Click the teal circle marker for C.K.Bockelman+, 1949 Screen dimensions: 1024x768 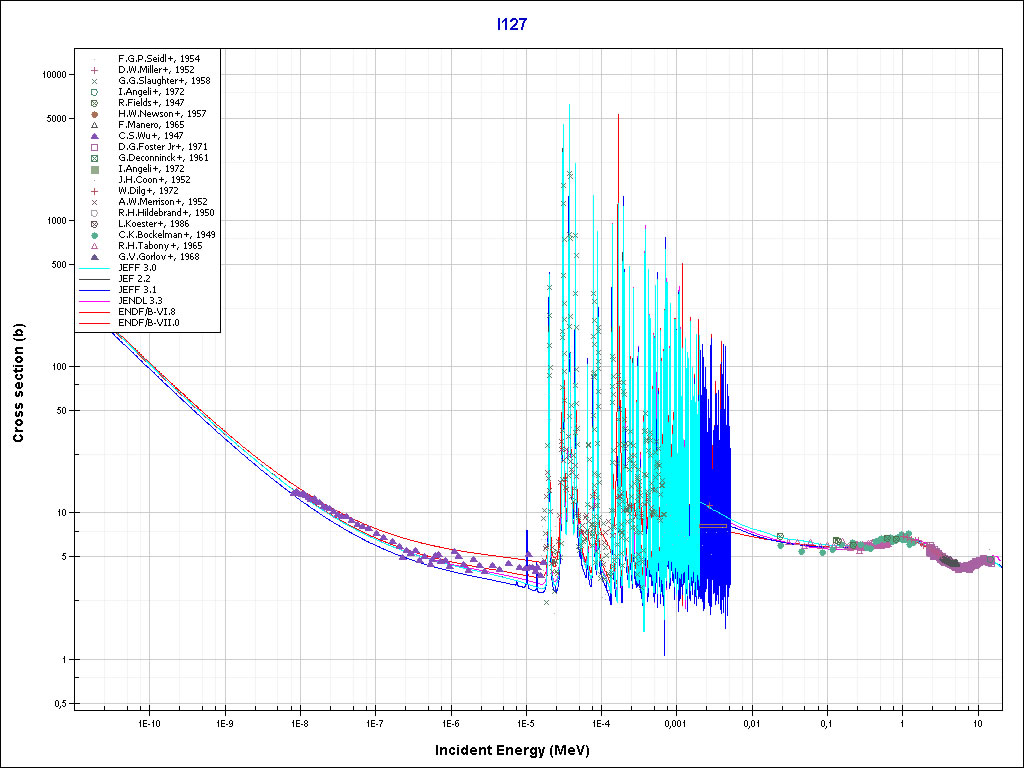pyautogui.click(x=93, y=235)
